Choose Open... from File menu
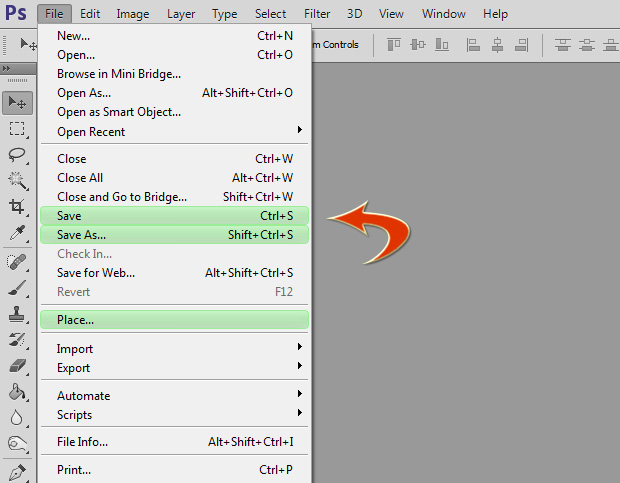This screenshot has width=620, height=483. [174, 55]
